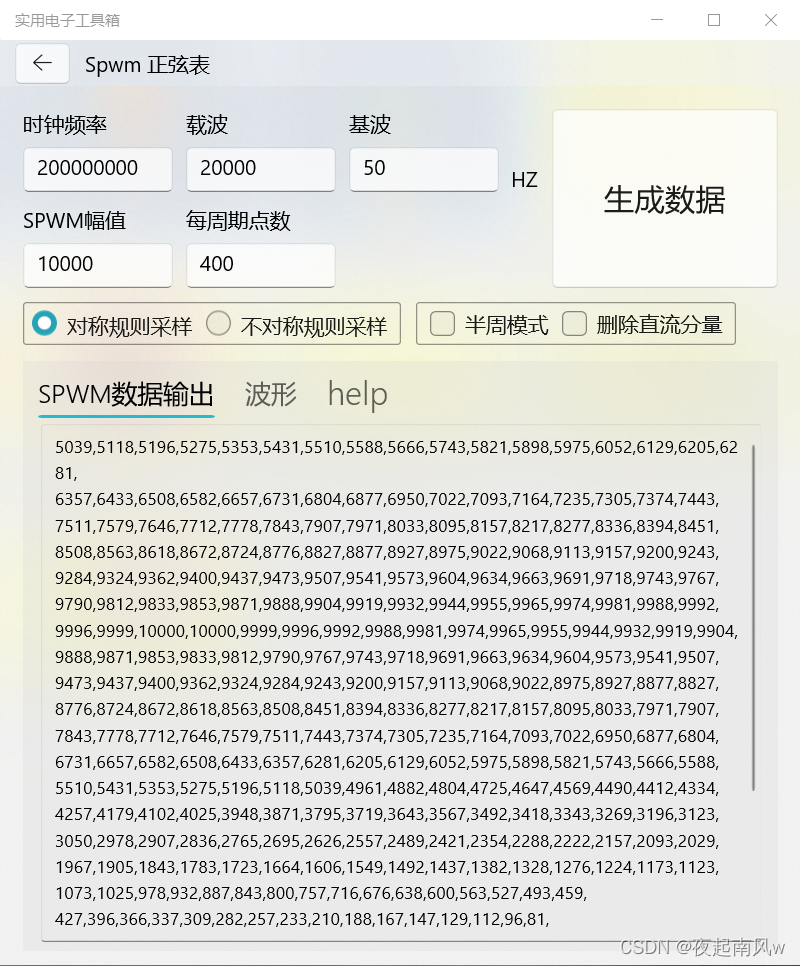Click the window minimize icon

pos(657,20)
